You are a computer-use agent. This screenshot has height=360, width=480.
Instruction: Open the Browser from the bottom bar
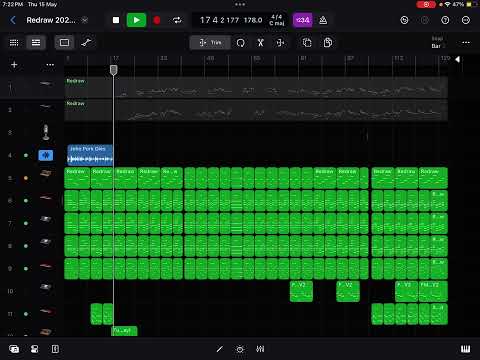tap(14, 349)
